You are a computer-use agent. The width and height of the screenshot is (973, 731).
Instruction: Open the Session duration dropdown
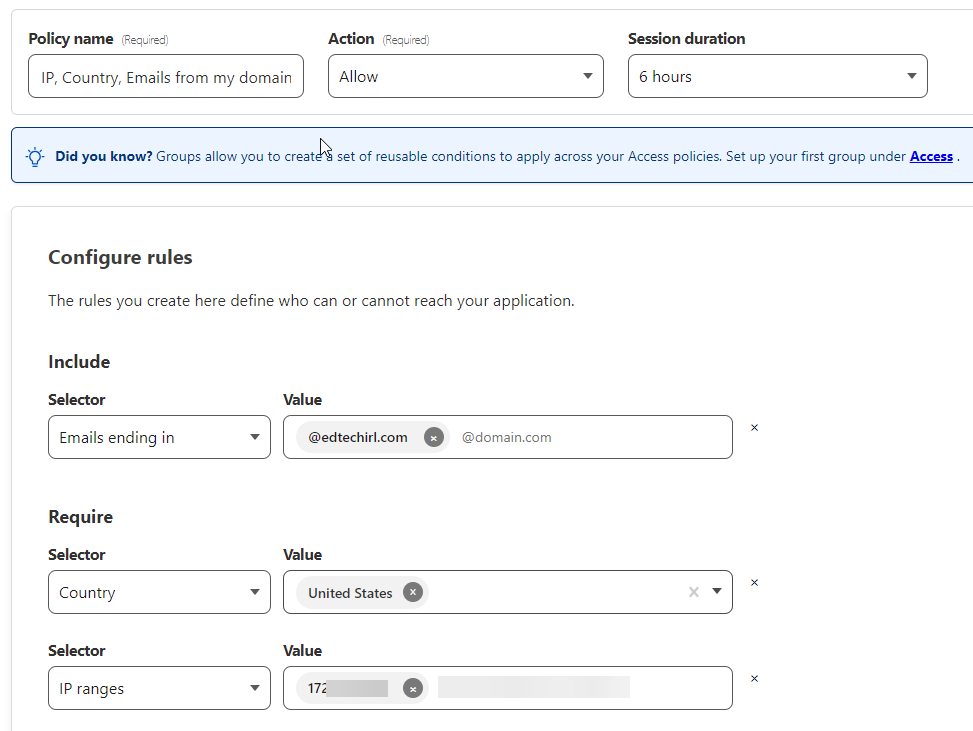coord(776,76)
